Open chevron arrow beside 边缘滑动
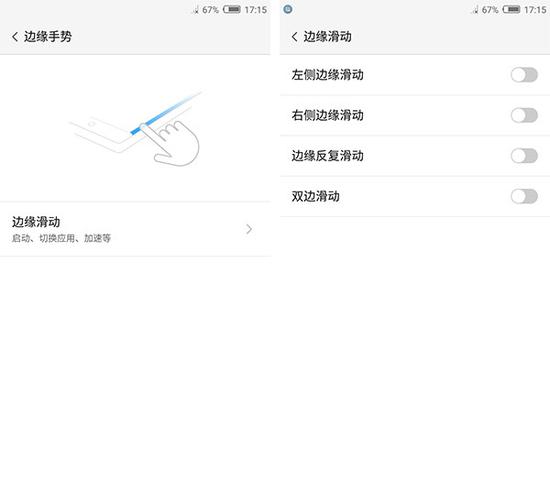This screenshot has height=480, width=550. point(249,229)
